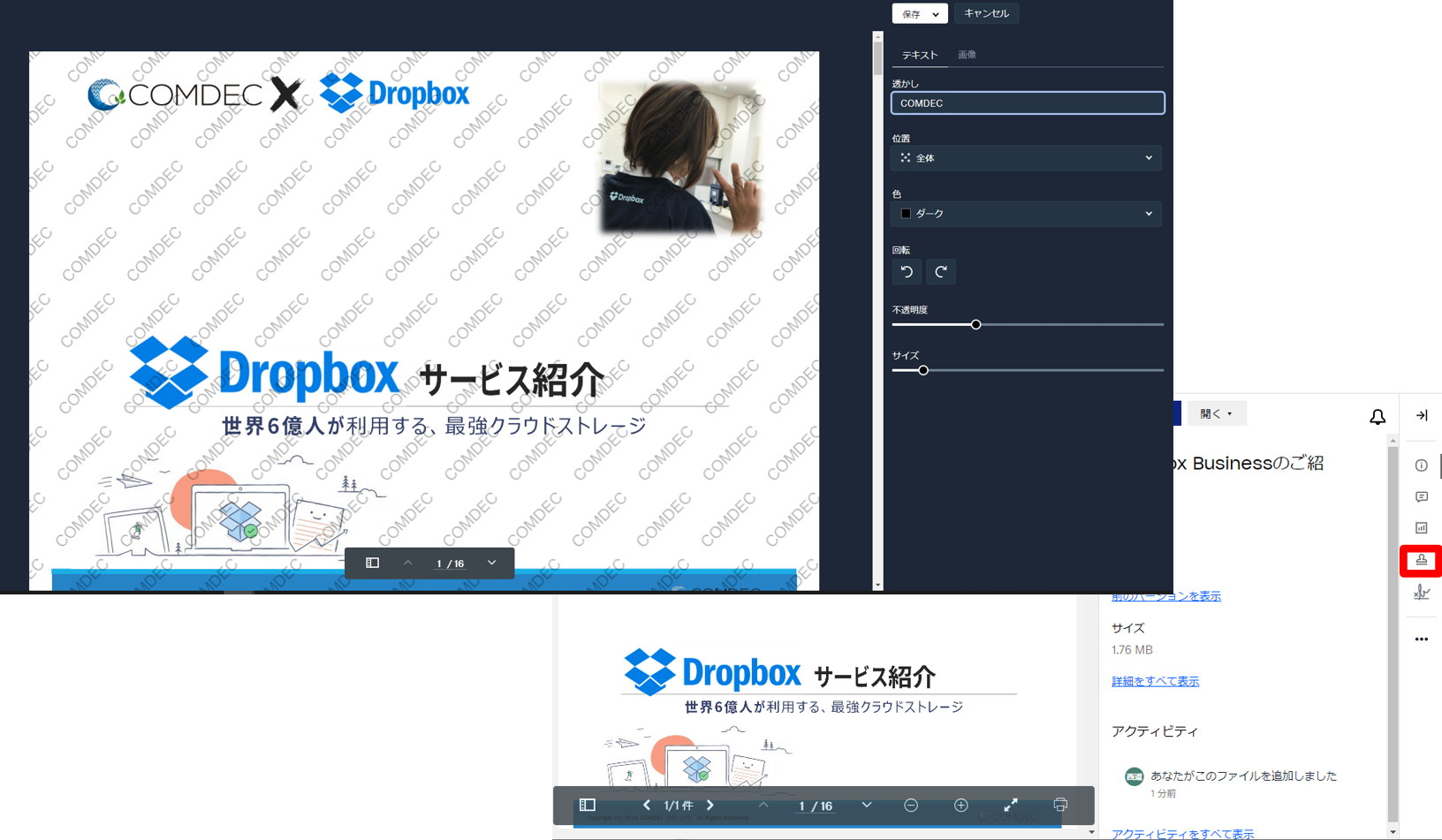Image resolution: width=1442 pixels, height=840 pixels.
Task: Open the more options ellipsis in sidebar
Action: click(x=1422, y=639)
